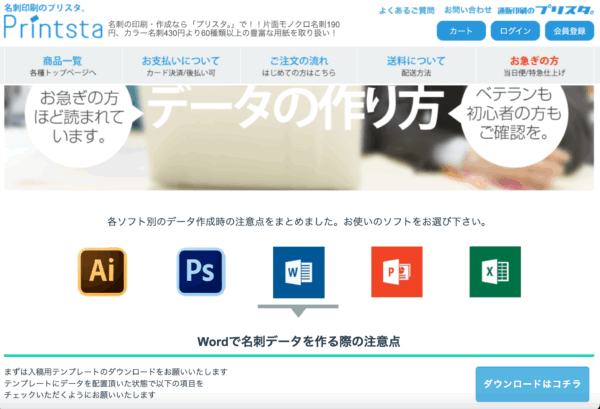This screenshot has height=409, width=600.
Task: Open the 送料について menu item
Action: [416, 66]
